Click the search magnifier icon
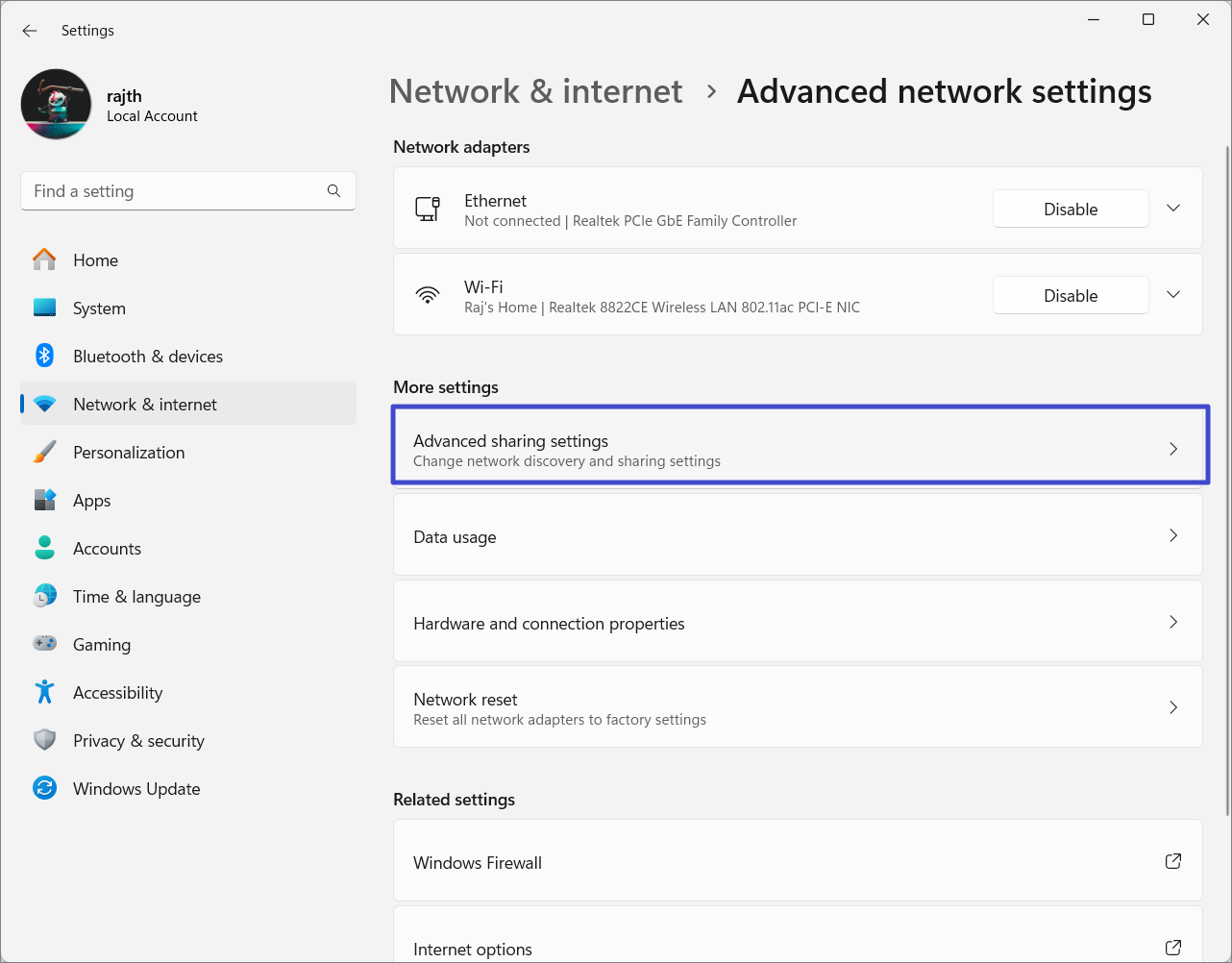 point(333,191)
